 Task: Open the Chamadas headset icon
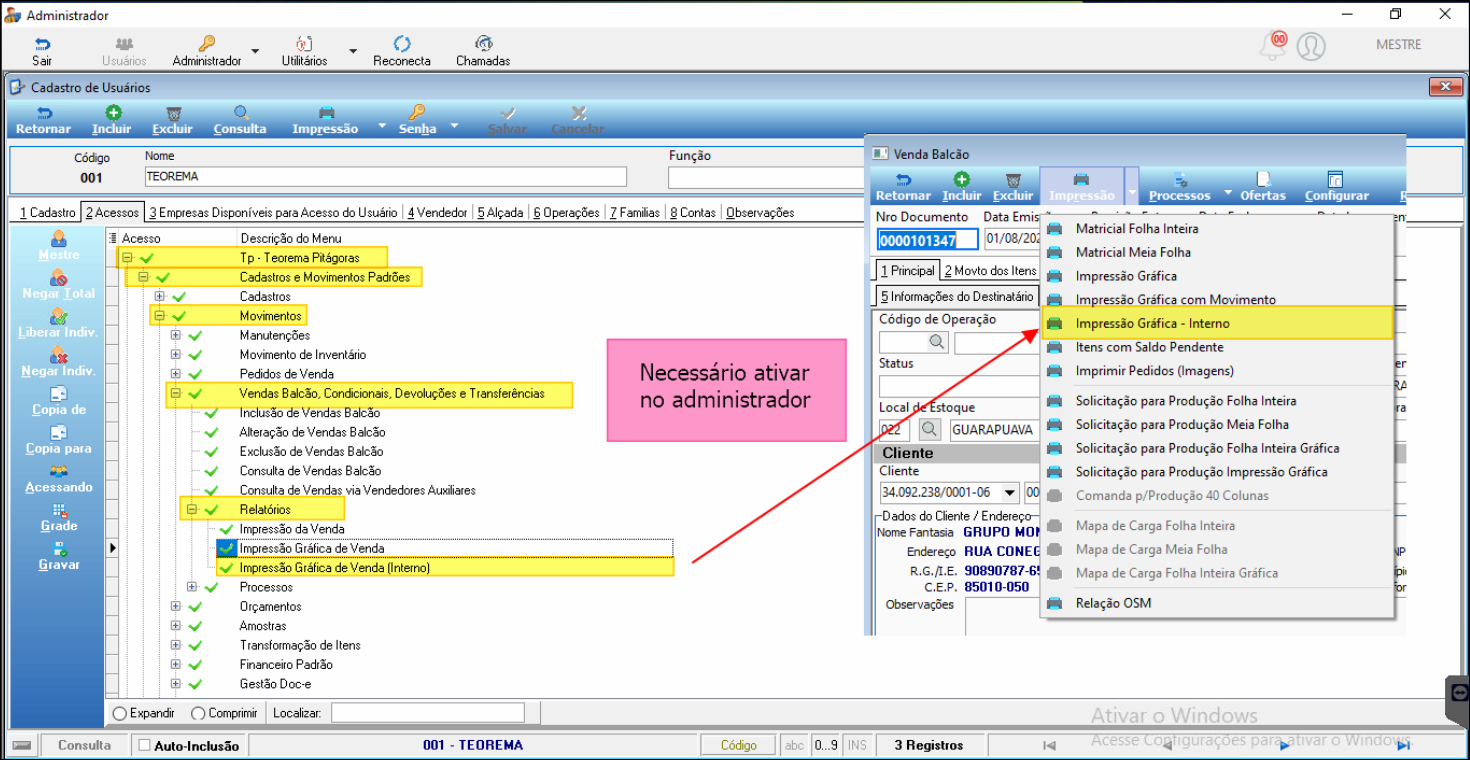(x=483, y=44)
